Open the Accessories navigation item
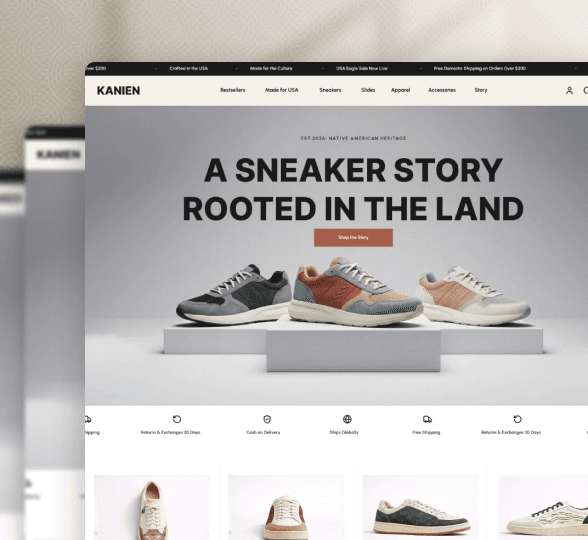Image resolution: width=588 pixels, height=540 pixels. pos(442,90)
